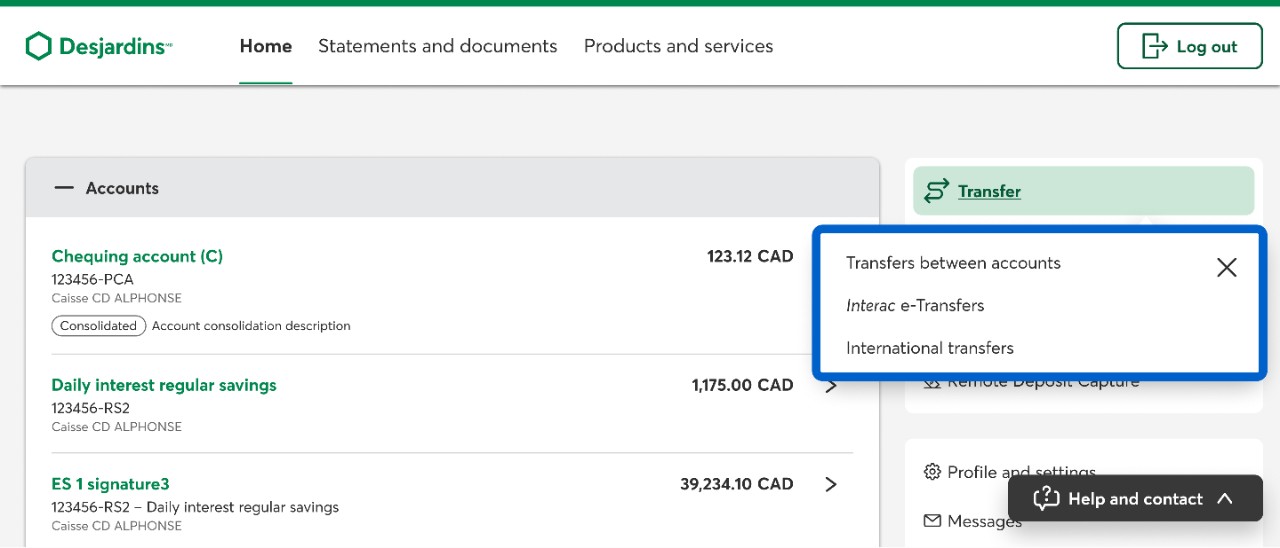
Task: Click the Log out button
Action: pos(1189,46)
